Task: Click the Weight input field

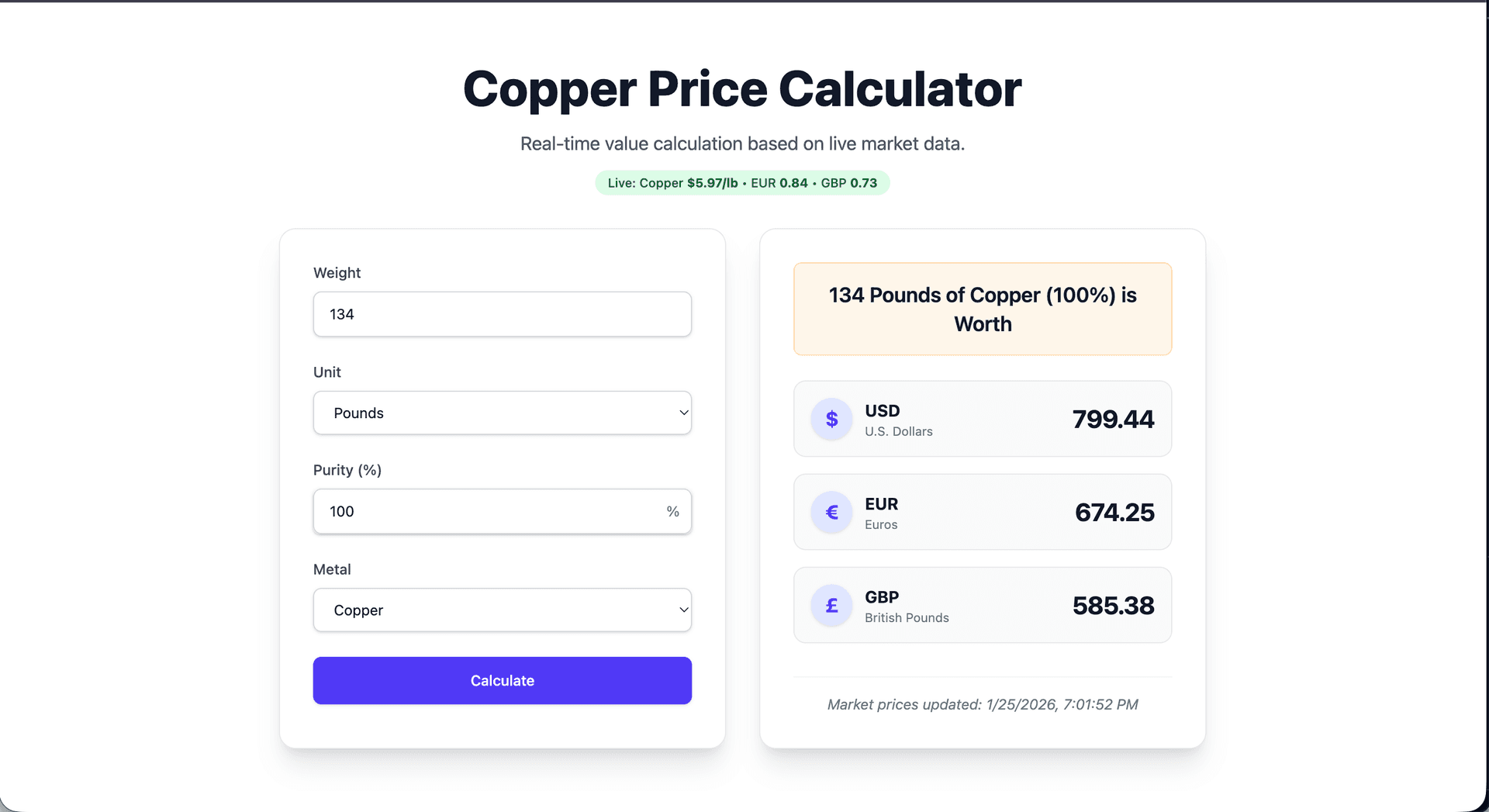Action: pos(502,314)
